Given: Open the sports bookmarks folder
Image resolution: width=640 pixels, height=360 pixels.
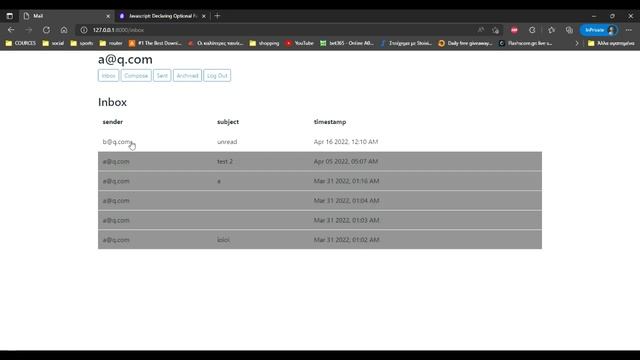Looking at the screenshot, I should point(82,43).
